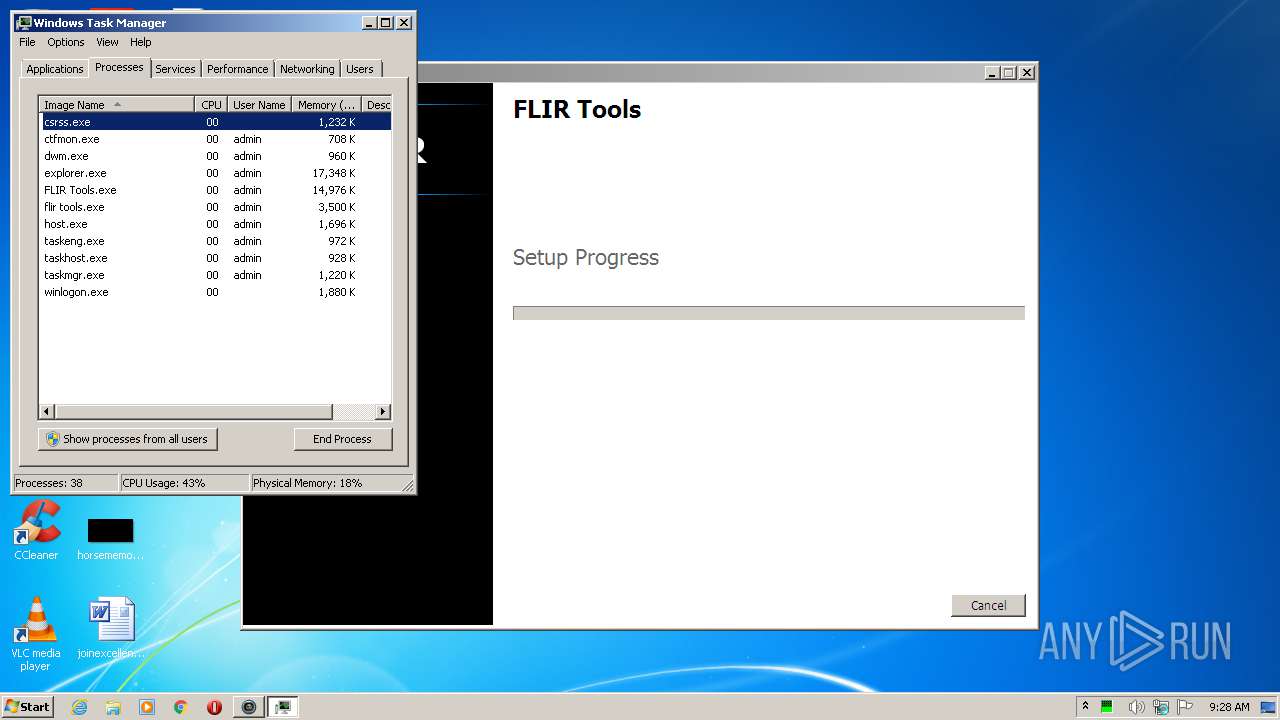Click the FLIR installer taskbar button
Screen dimensions: 1280x720
249,707
